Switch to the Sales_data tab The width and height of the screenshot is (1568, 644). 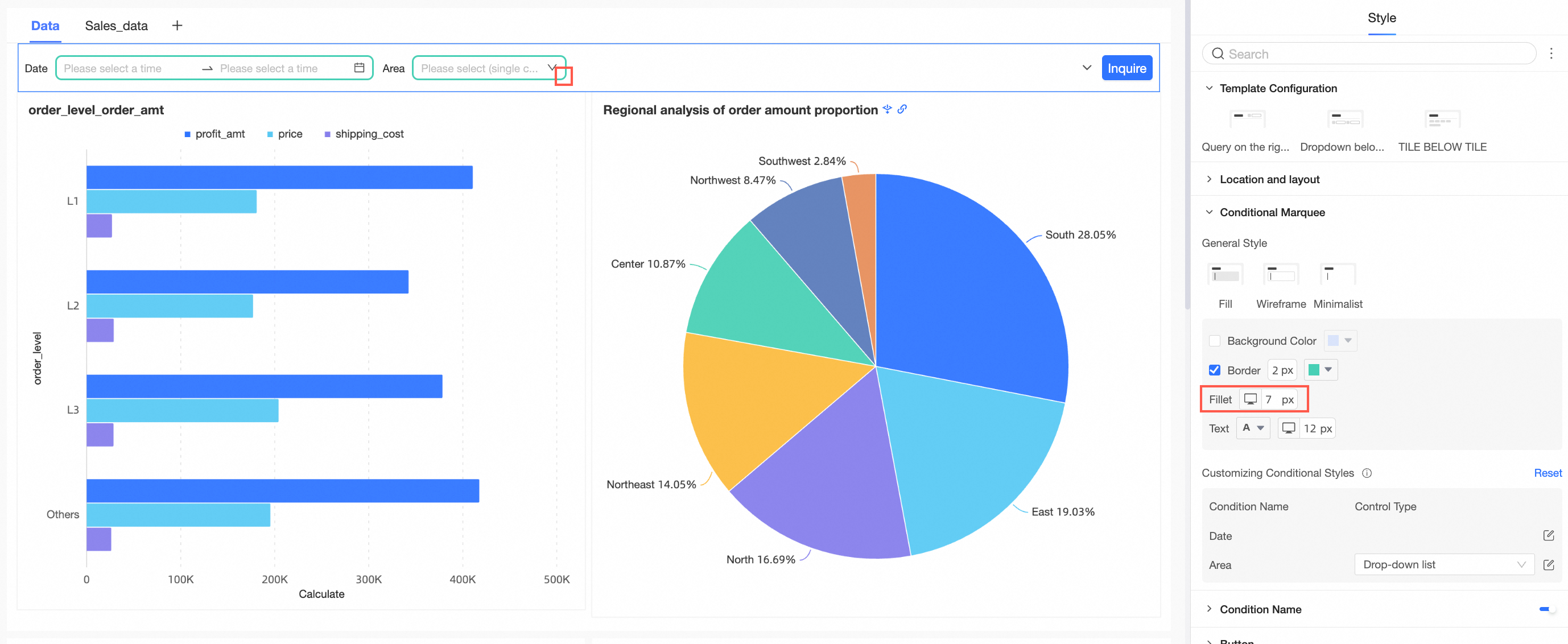coord(116,26)
